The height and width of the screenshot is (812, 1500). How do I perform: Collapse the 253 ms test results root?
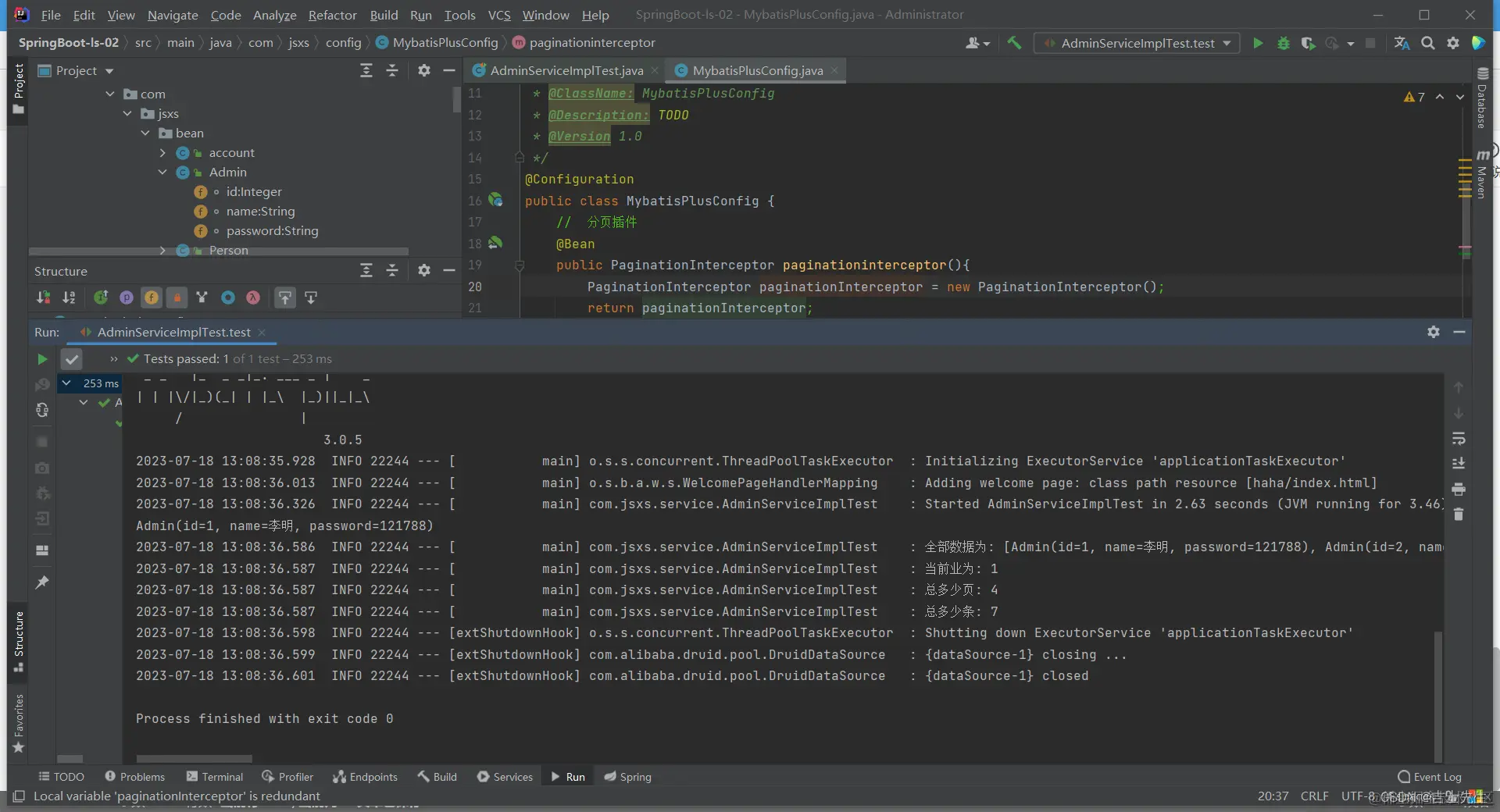66,383
